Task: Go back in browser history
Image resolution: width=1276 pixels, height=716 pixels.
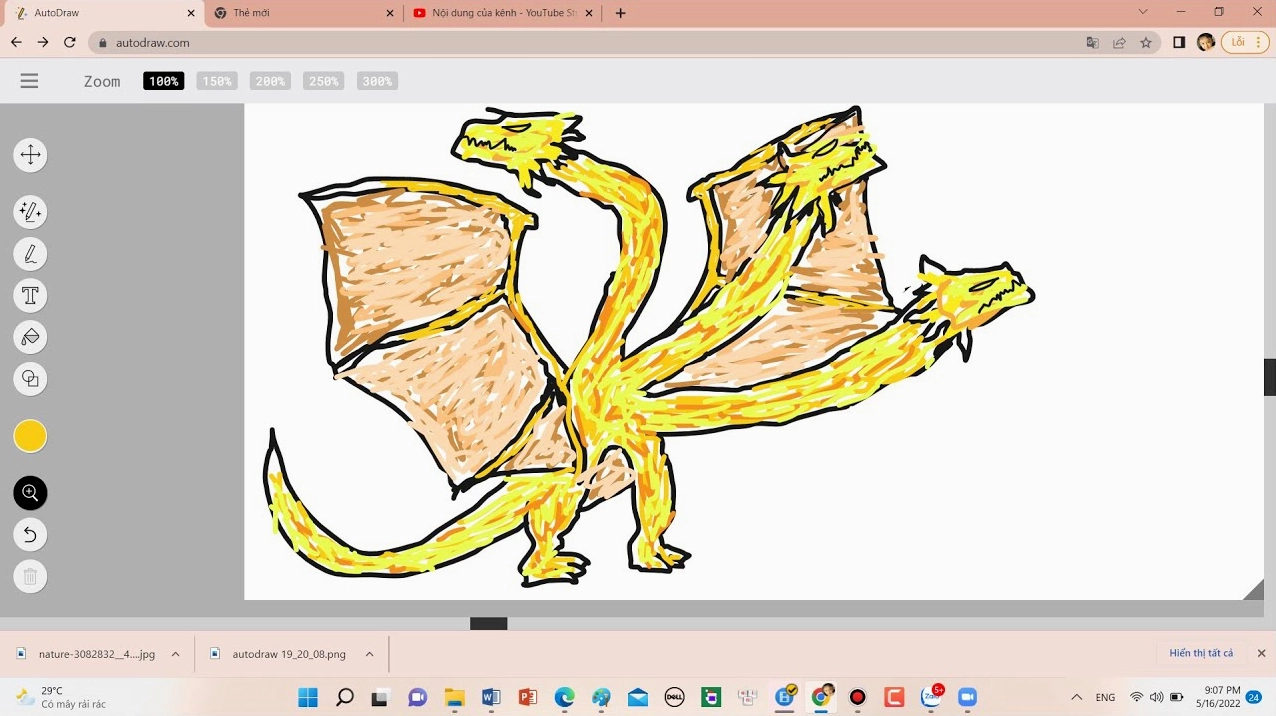Action: [x=16, y=42]
